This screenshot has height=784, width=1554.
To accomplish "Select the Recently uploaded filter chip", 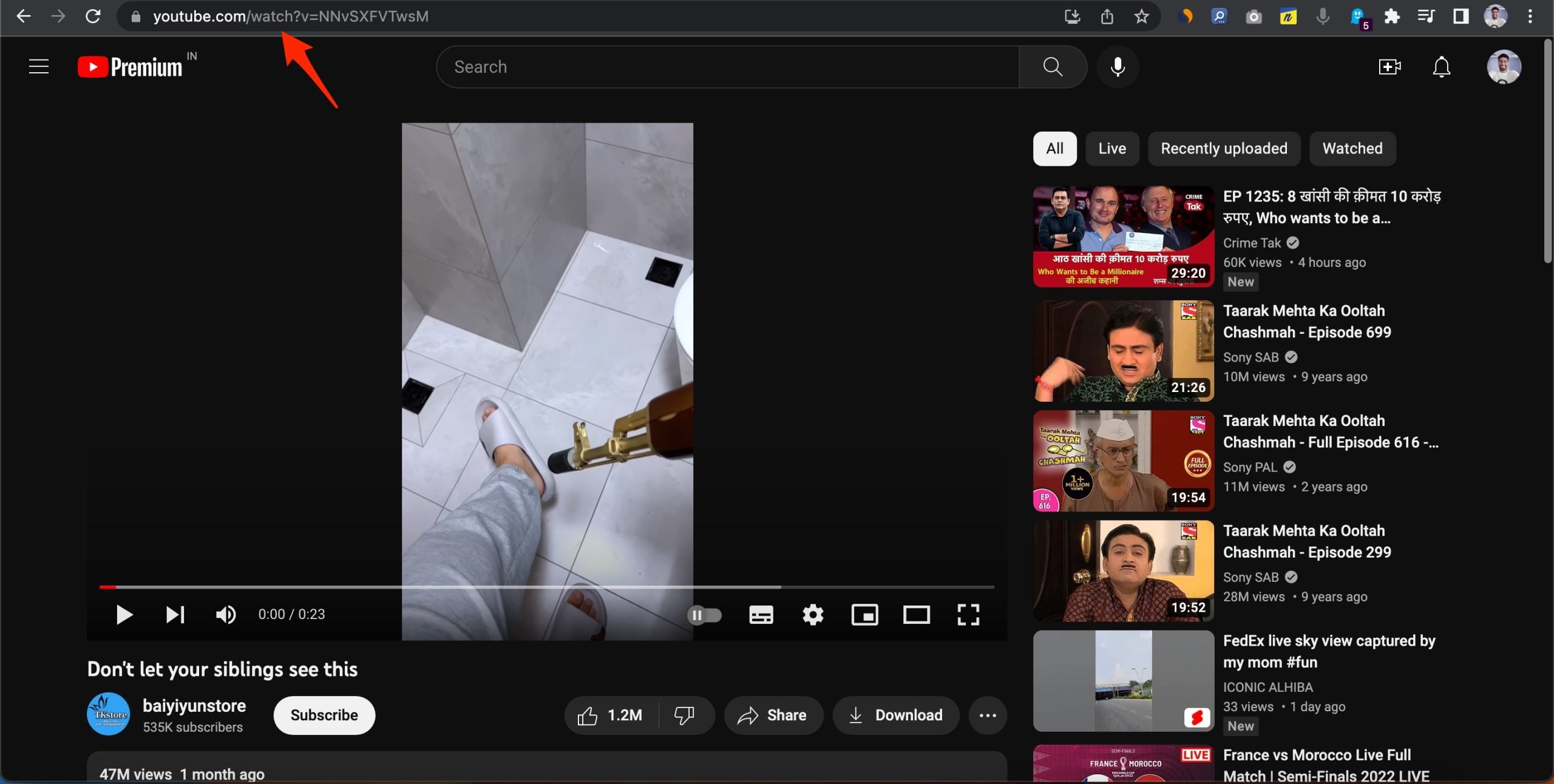I will [x=1224, y=149].
